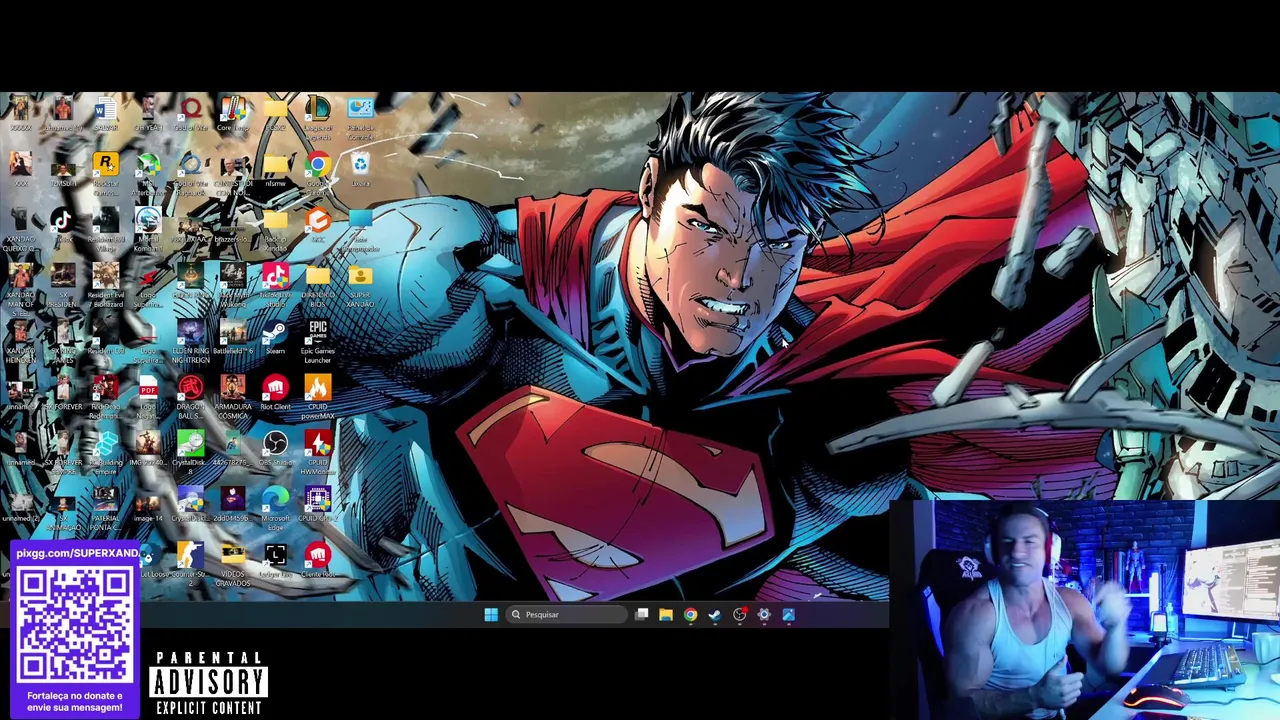Viewport: 1280px width, 720px height.
Task: Select the XANDÃO MAN OF STEEL image
Action: (x=22, y=290)
